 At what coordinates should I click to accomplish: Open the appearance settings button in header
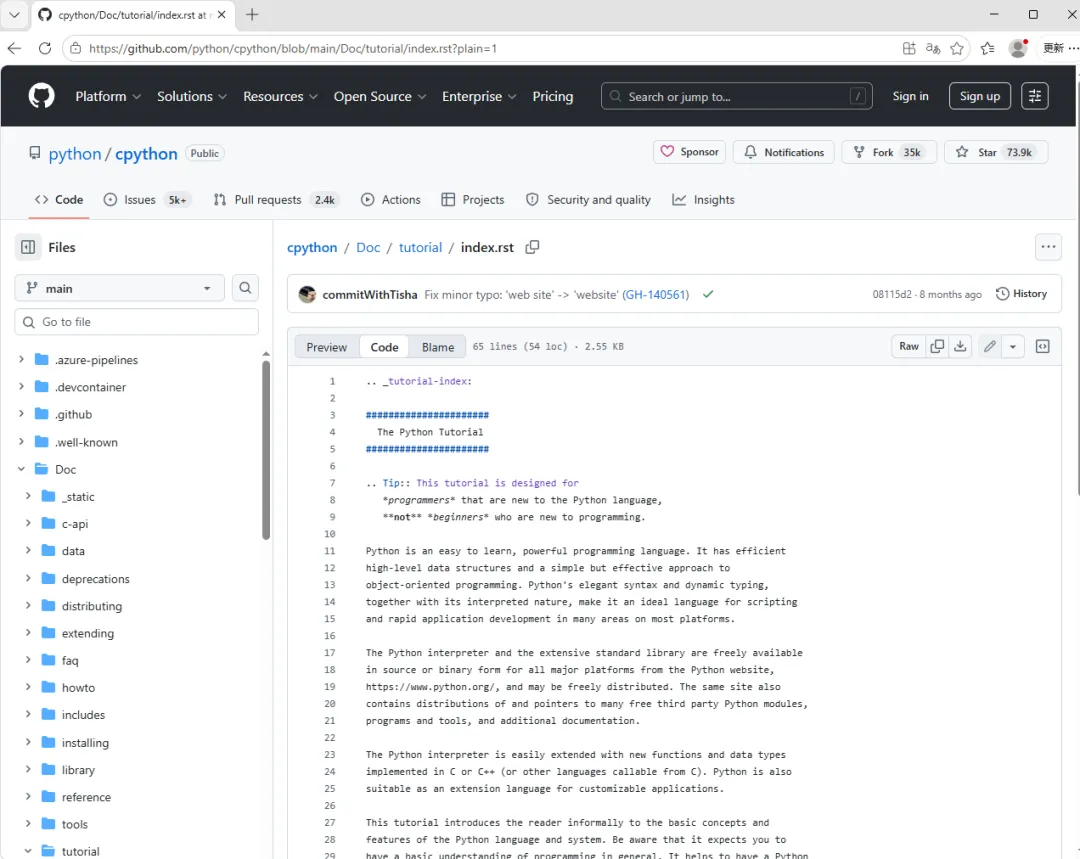pyautogui.click(x=1035, y=96)
